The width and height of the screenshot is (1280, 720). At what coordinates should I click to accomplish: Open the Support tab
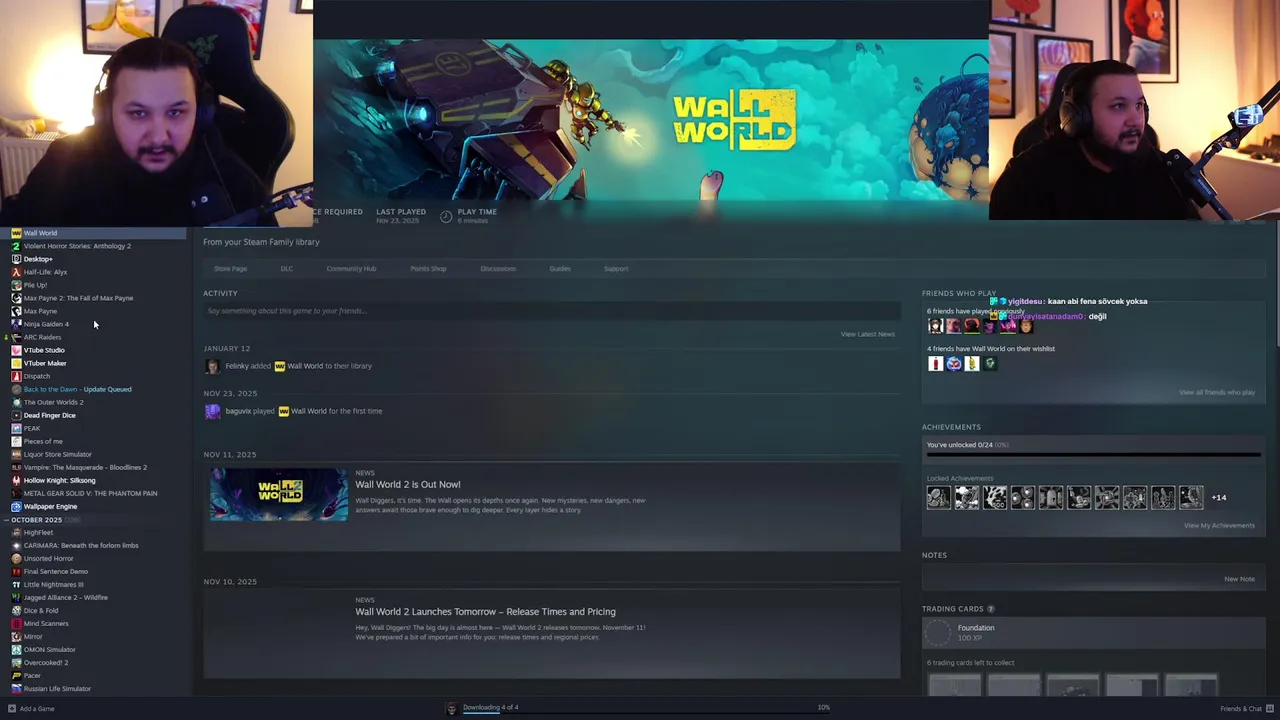[x=616, y=268]
